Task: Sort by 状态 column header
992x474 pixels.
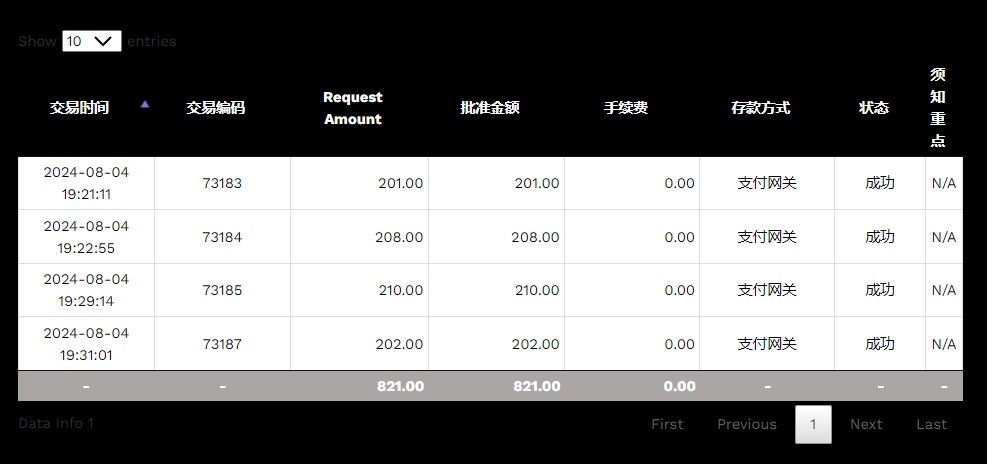Action: (x=873, y=108)
